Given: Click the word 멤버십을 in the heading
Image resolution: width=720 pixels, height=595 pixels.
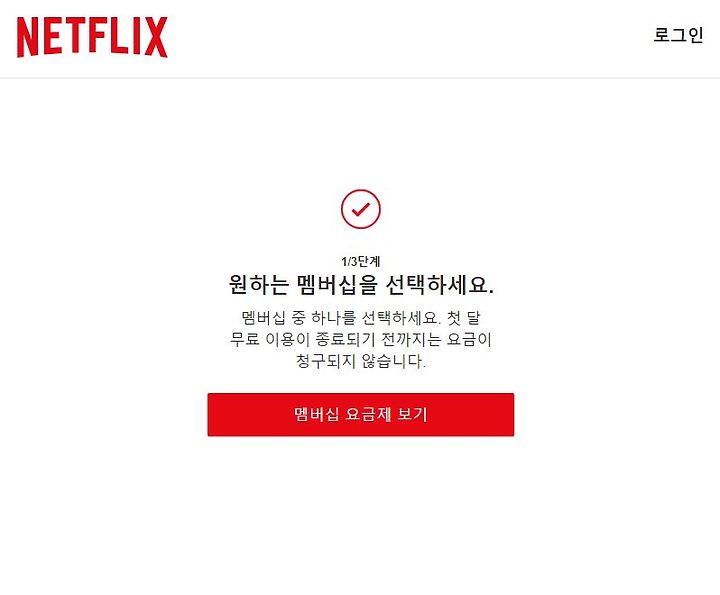Looking at the screenshot, I should point(336,285).
